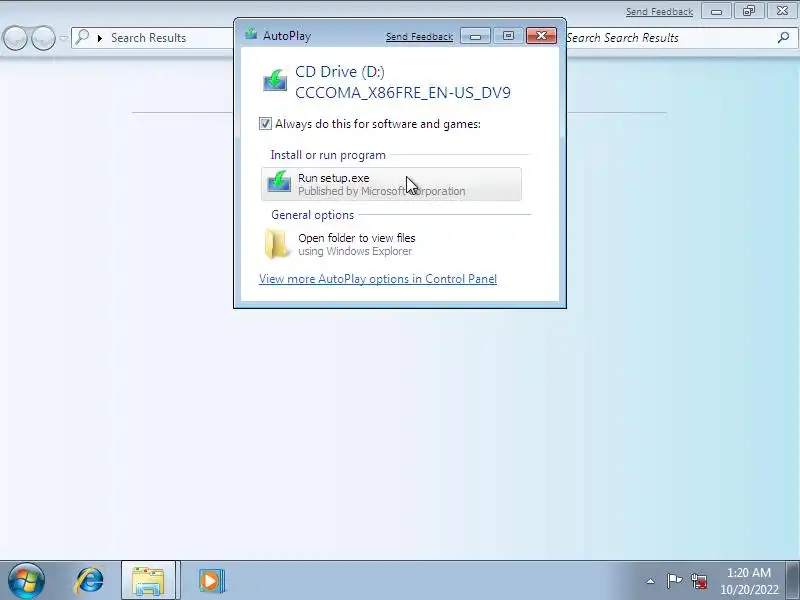
Task: Close the Explorer Search Results window
Action: click(x=782, y=11)
